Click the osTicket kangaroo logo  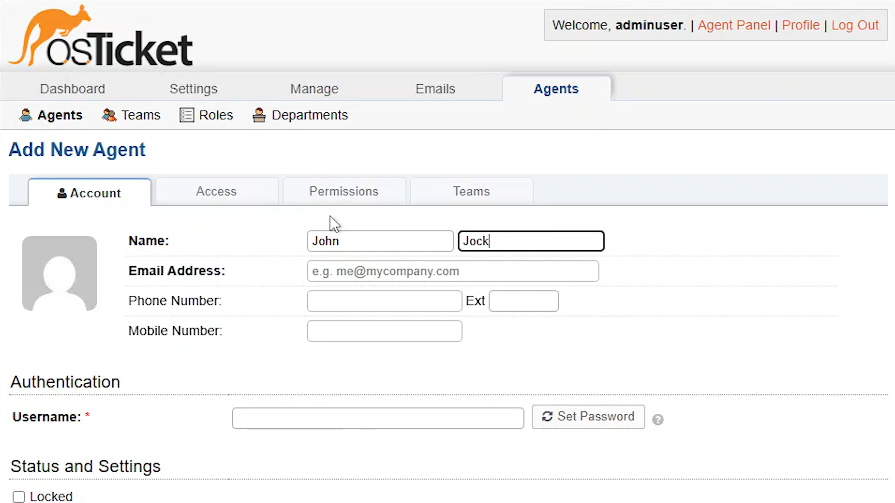click(100, 36)
